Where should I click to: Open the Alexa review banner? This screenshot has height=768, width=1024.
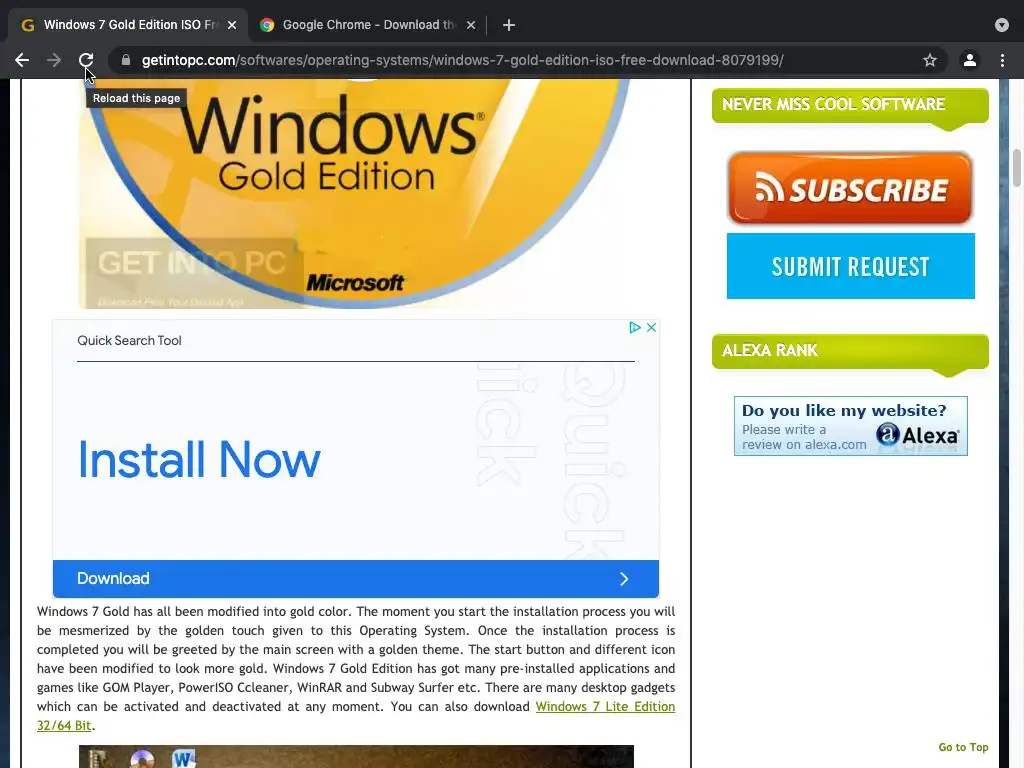850,426
